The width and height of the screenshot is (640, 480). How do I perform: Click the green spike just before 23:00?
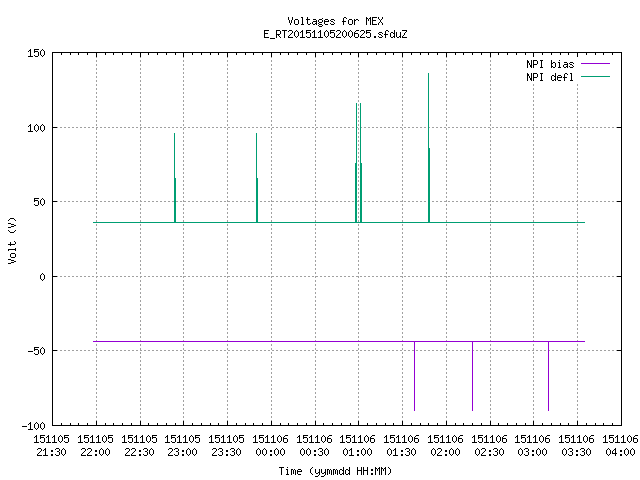[175, 178]
